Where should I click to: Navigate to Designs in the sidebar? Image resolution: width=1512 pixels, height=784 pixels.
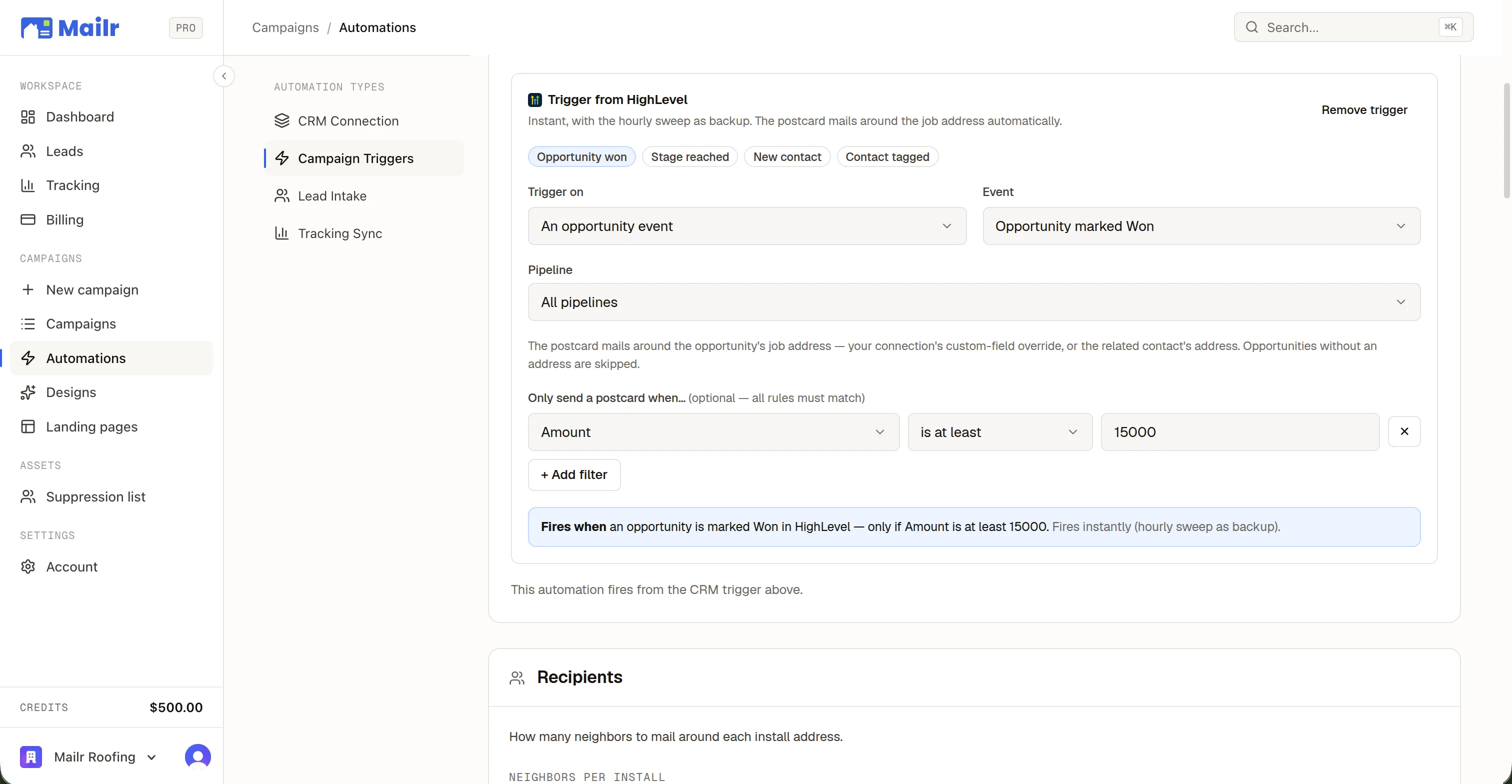coord(111,392)
